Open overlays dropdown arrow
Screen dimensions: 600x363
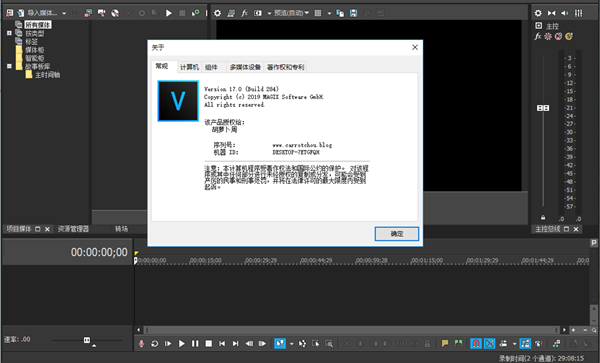coord(329,13)
